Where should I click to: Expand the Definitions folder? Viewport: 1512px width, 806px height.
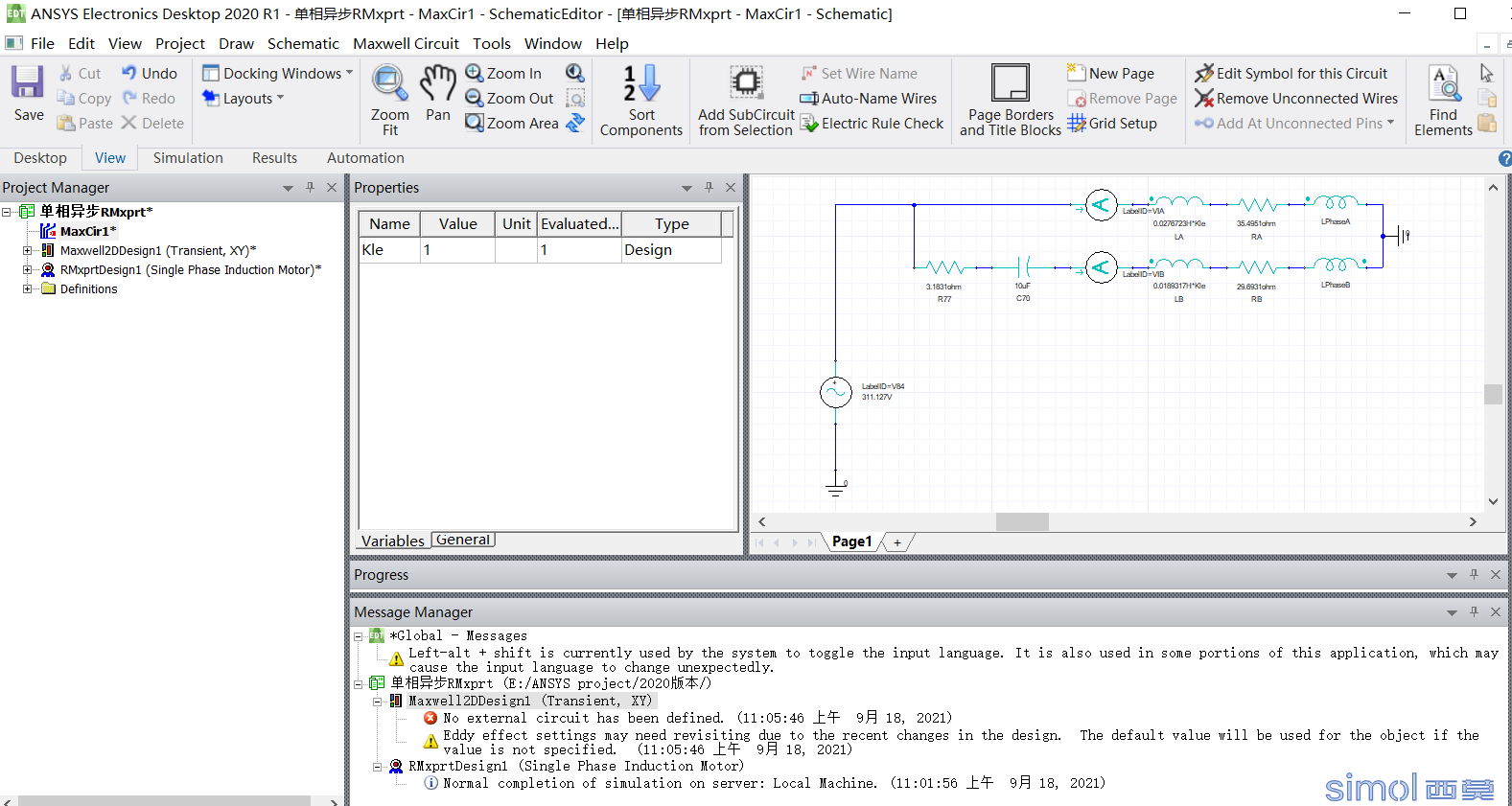[x=28, y=288]
